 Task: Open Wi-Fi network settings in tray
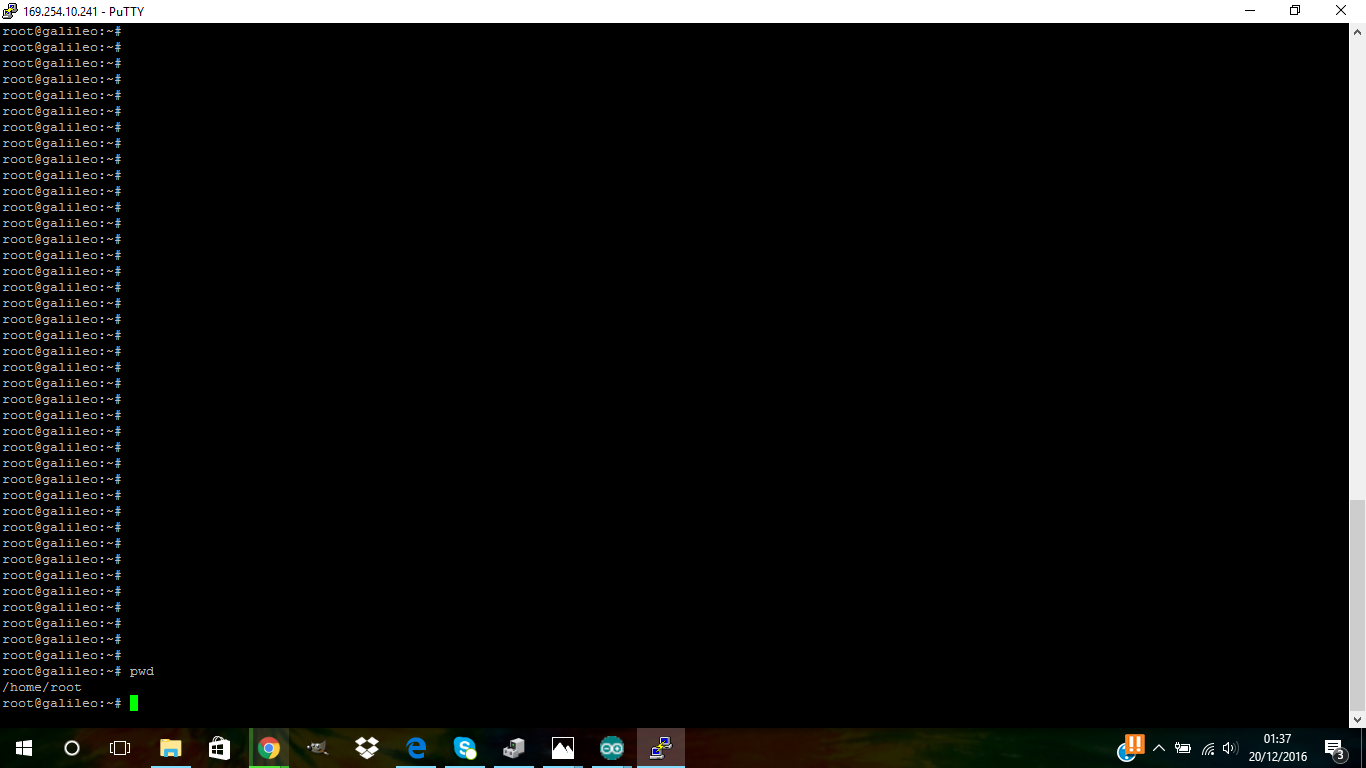point(1207,748)
